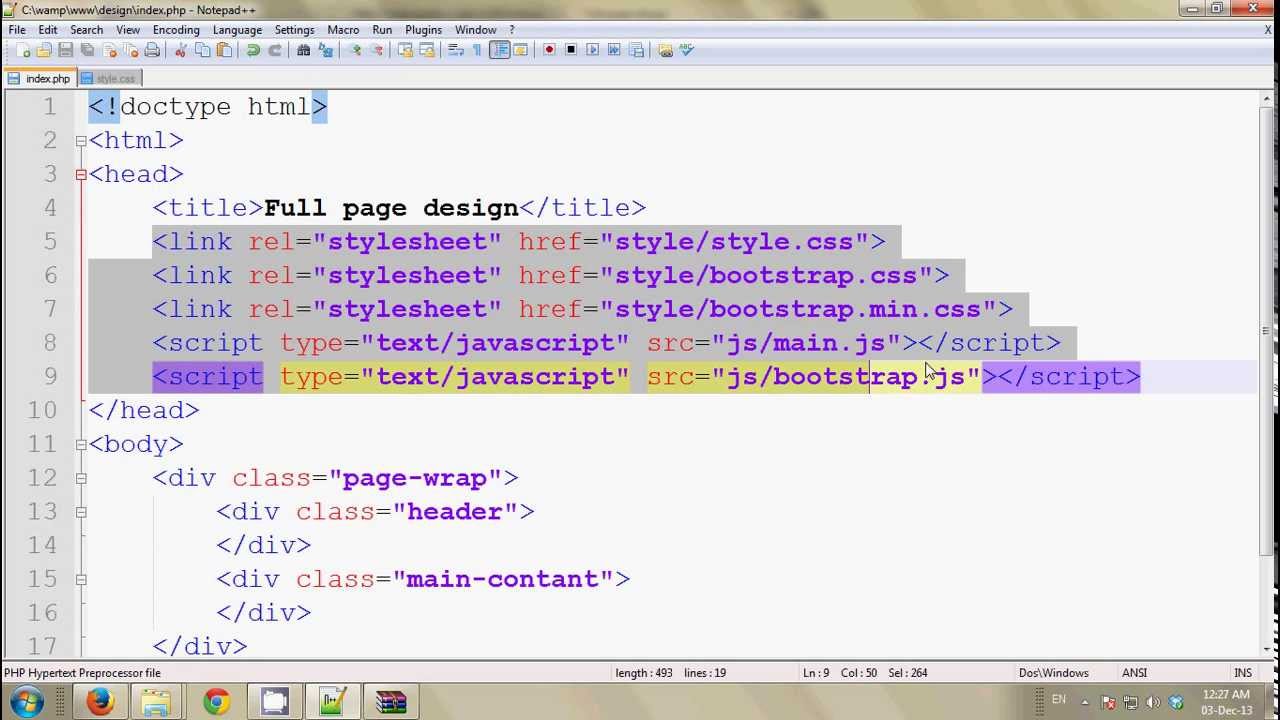Image resolution: width=1280 pixels, height=720 pixels.
Task: Click the Open file toolbar icon
Action: click(x=44, y=50)
